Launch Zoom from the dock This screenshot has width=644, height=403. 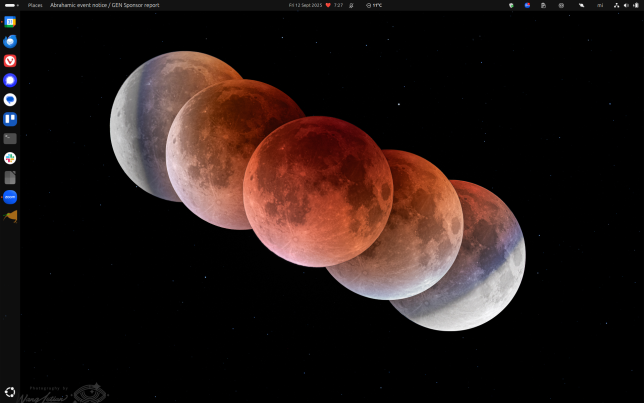pyautogui.click(x=10, y=197)
